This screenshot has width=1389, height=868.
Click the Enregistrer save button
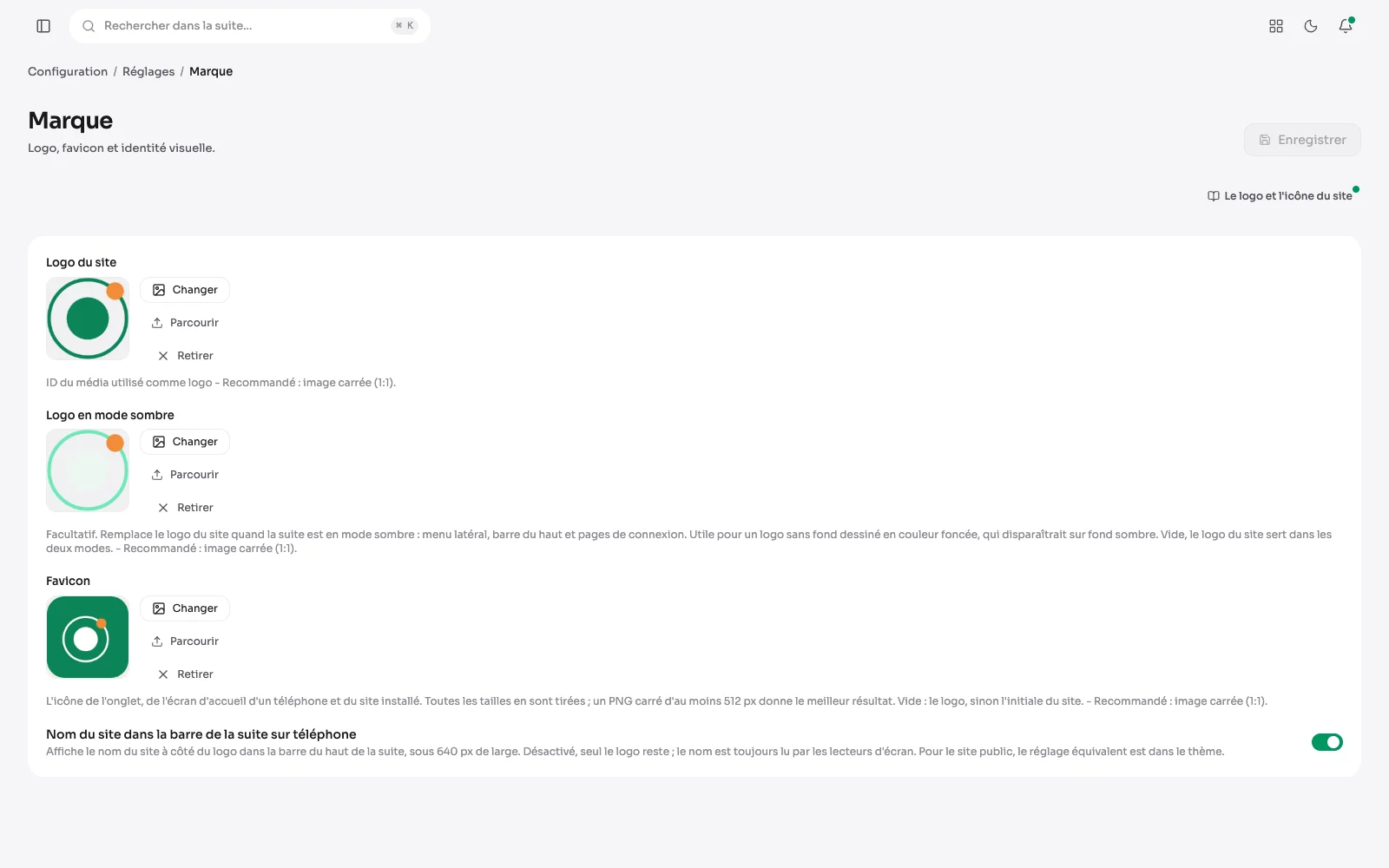[1302, 140]
